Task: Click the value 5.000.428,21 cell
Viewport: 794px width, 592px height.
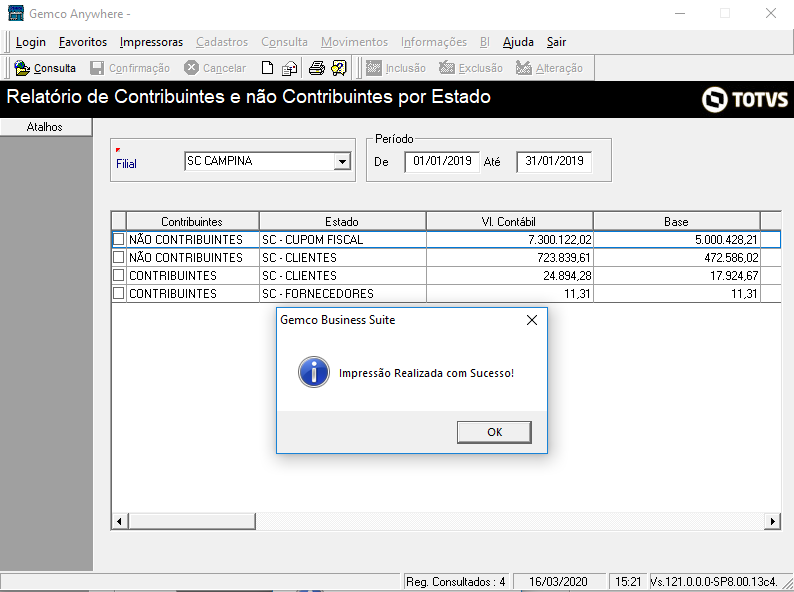Action: click(677, 240)
